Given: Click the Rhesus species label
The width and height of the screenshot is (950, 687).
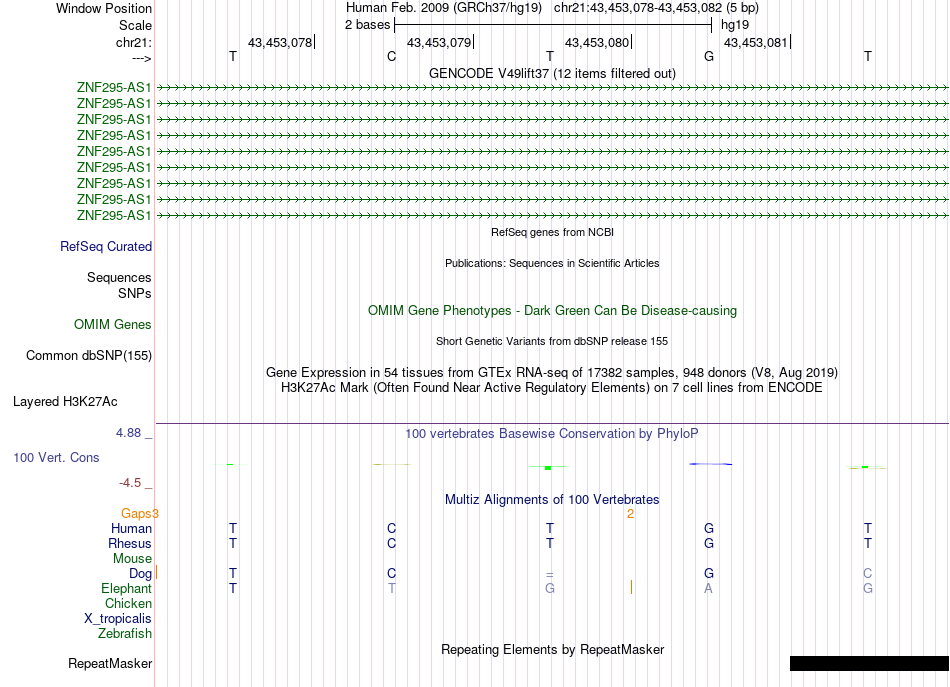Looking at the screenshot, I should coord(130,543).
